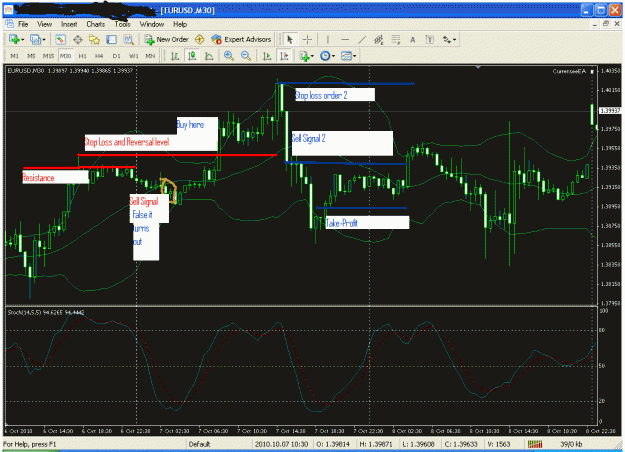Click the chart shift triangle marker at chart top
Image resolution: width=625 pixels, height=452 pixels.
478,67
